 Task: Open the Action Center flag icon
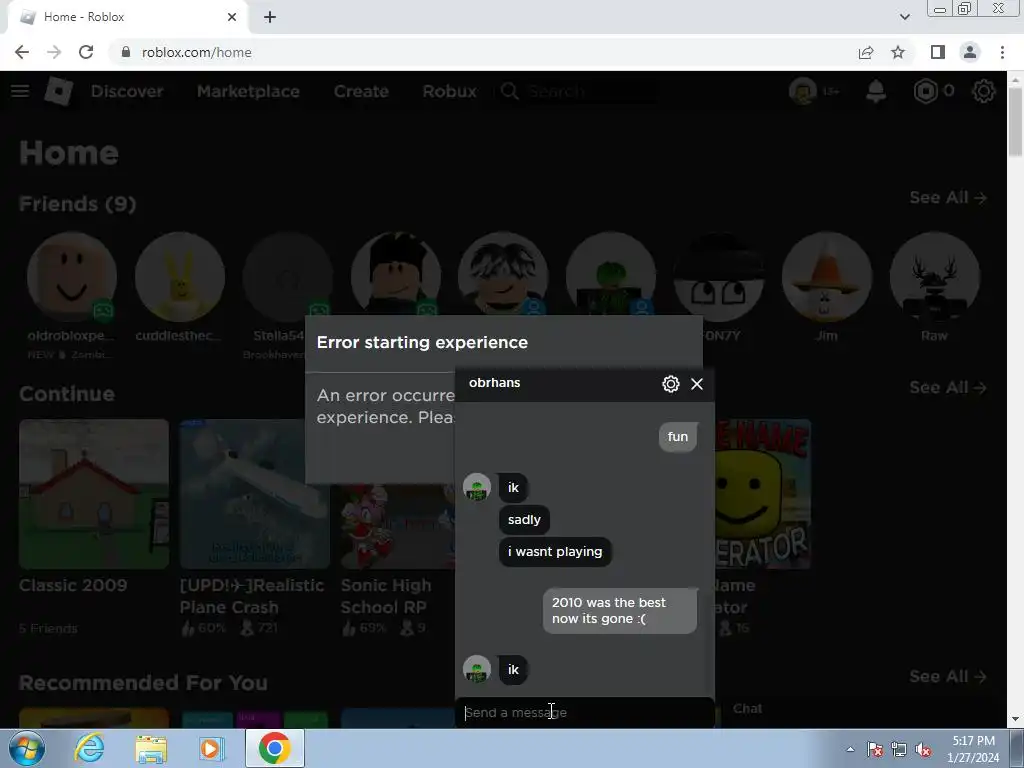pyautogui.click(x=875, y=750)
